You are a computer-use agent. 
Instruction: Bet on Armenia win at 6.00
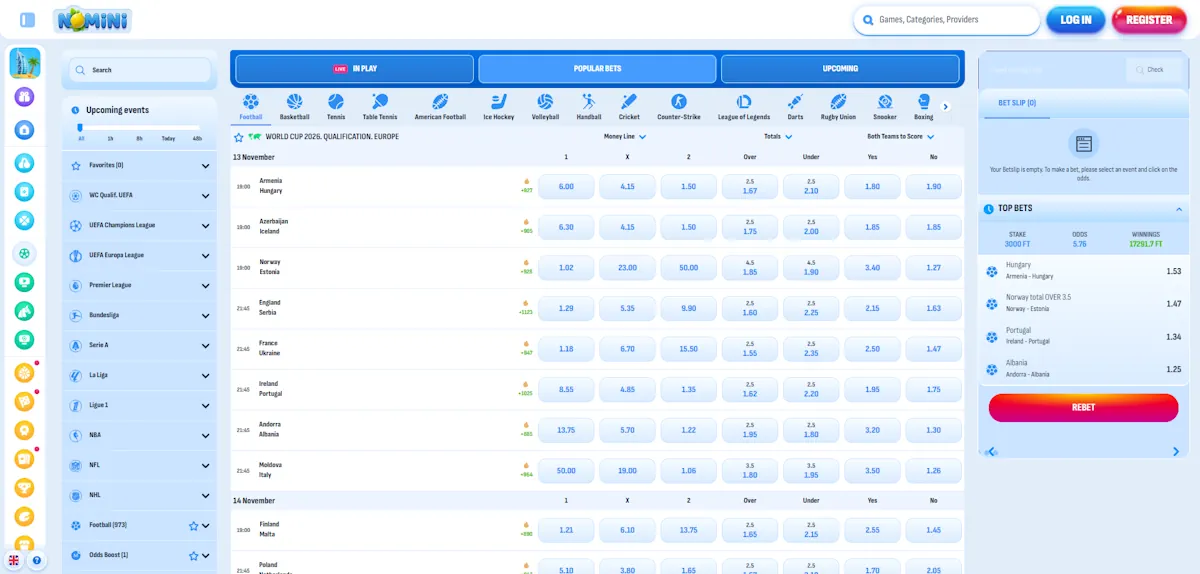[x=566, y=187]
